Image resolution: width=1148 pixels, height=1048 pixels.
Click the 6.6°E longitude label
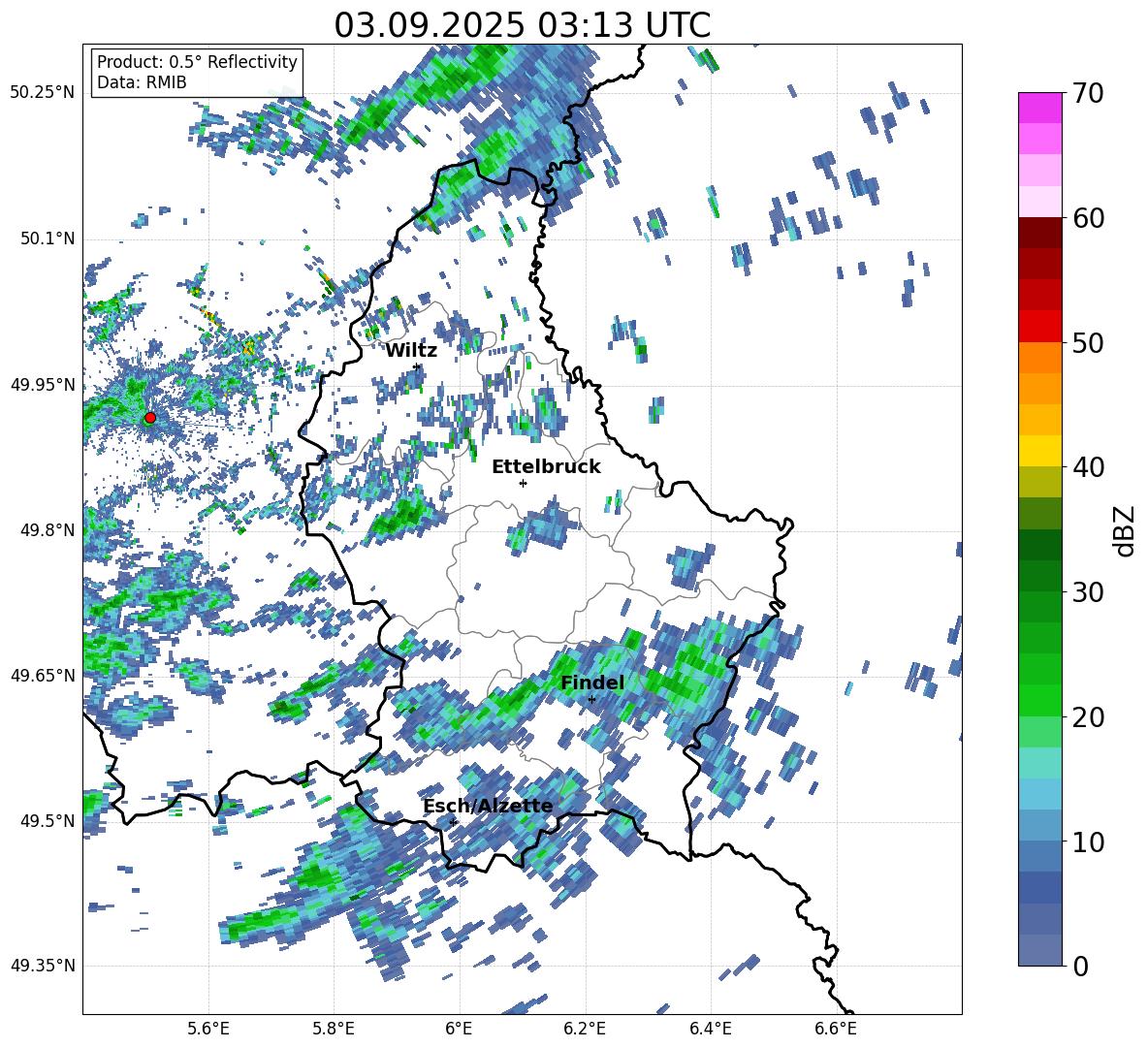click(836, 1029)
